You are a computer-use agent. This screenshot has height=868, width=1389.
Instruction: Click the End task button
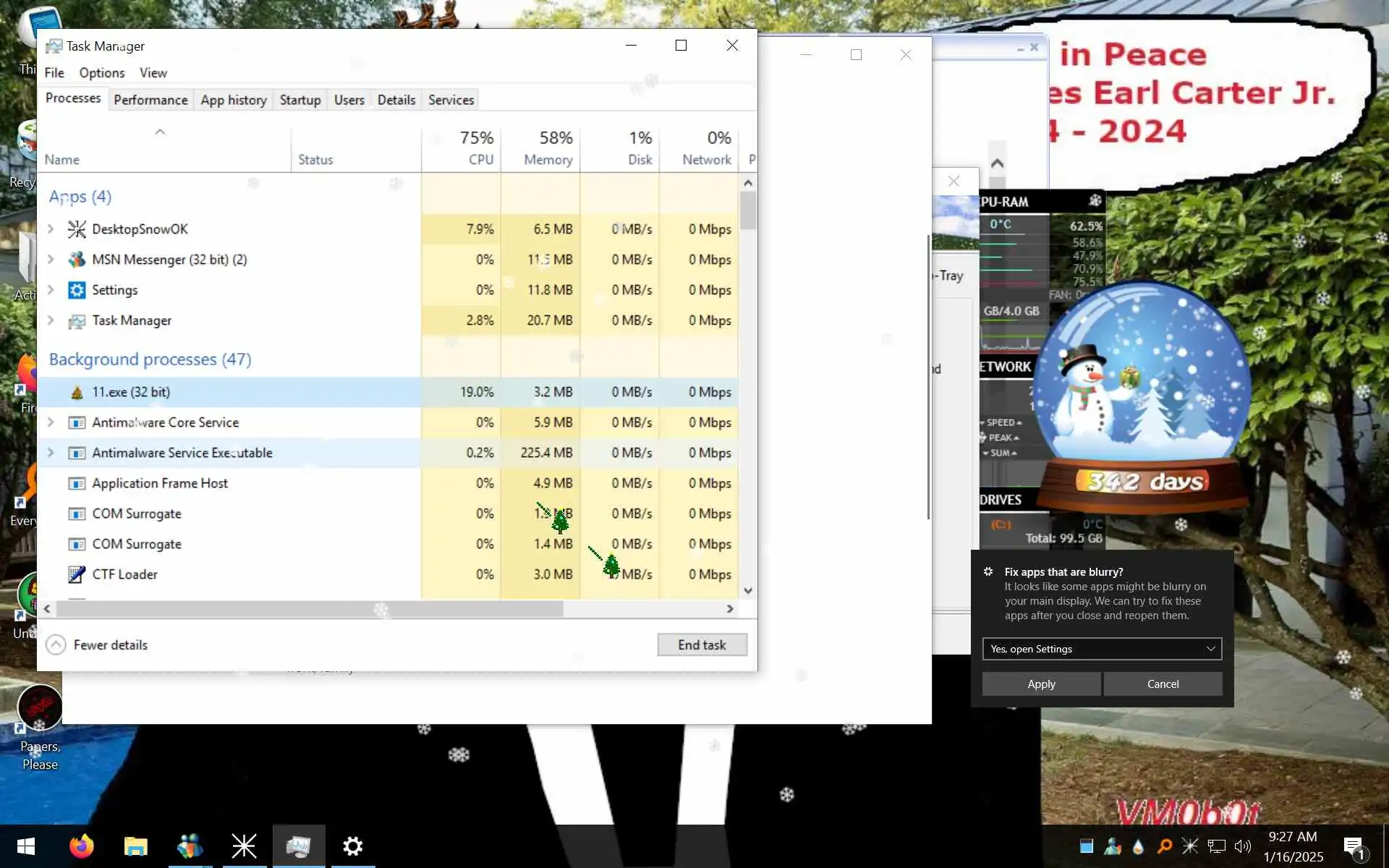[702, 644]
